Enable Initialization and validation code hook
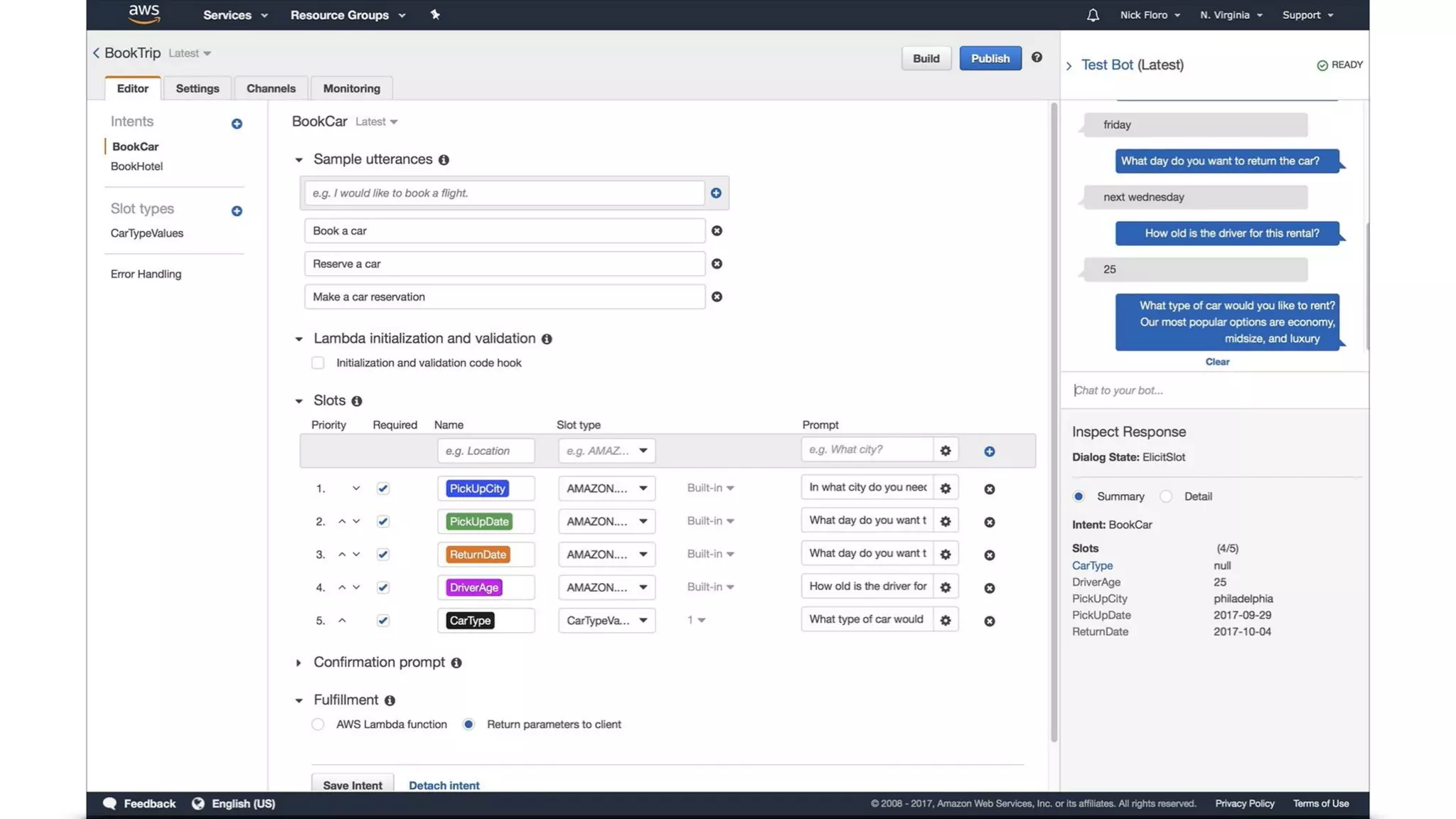This screenshot has height=819, width=1456. click(x=318, y=363)
